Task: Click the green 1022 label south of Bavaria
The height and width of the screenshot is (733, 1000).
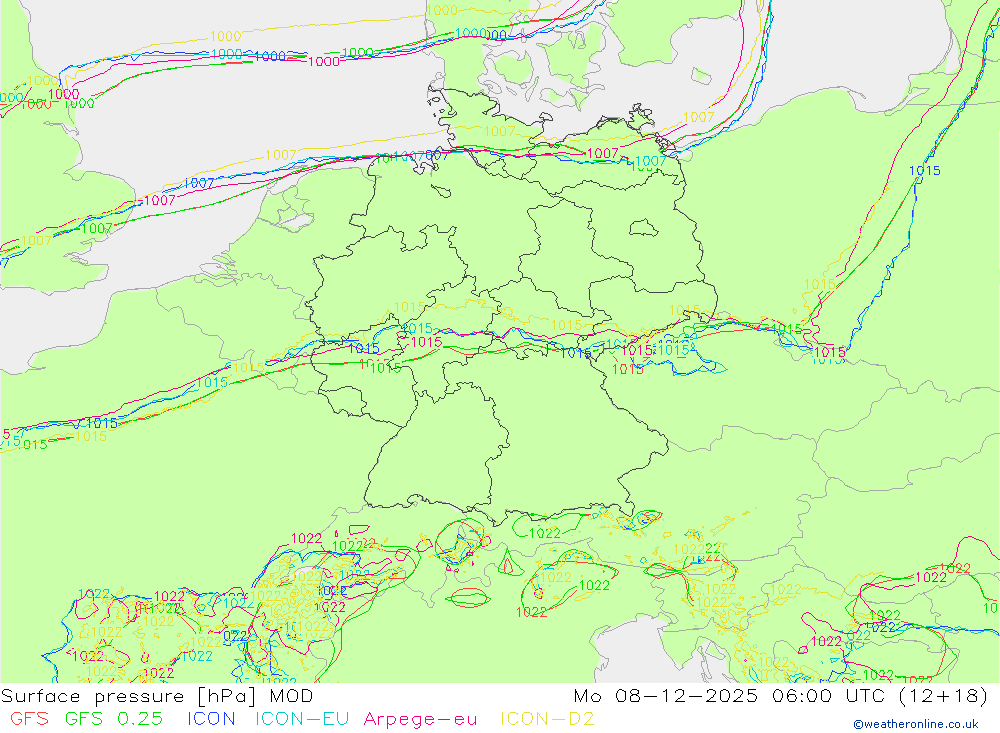Action: 545,533
